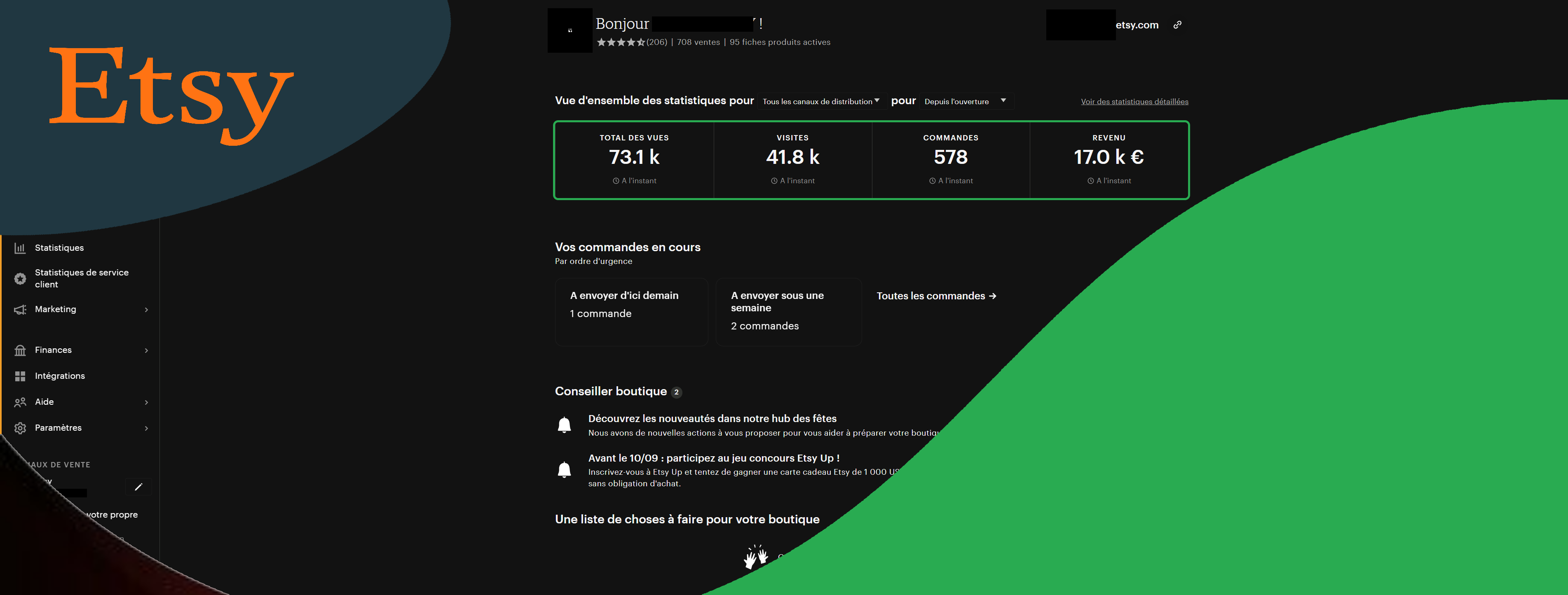Open Découvrez les nouveautés dans notre hub des fêtes
Viewport: 1568px width, 595px height.
(712, 419)
